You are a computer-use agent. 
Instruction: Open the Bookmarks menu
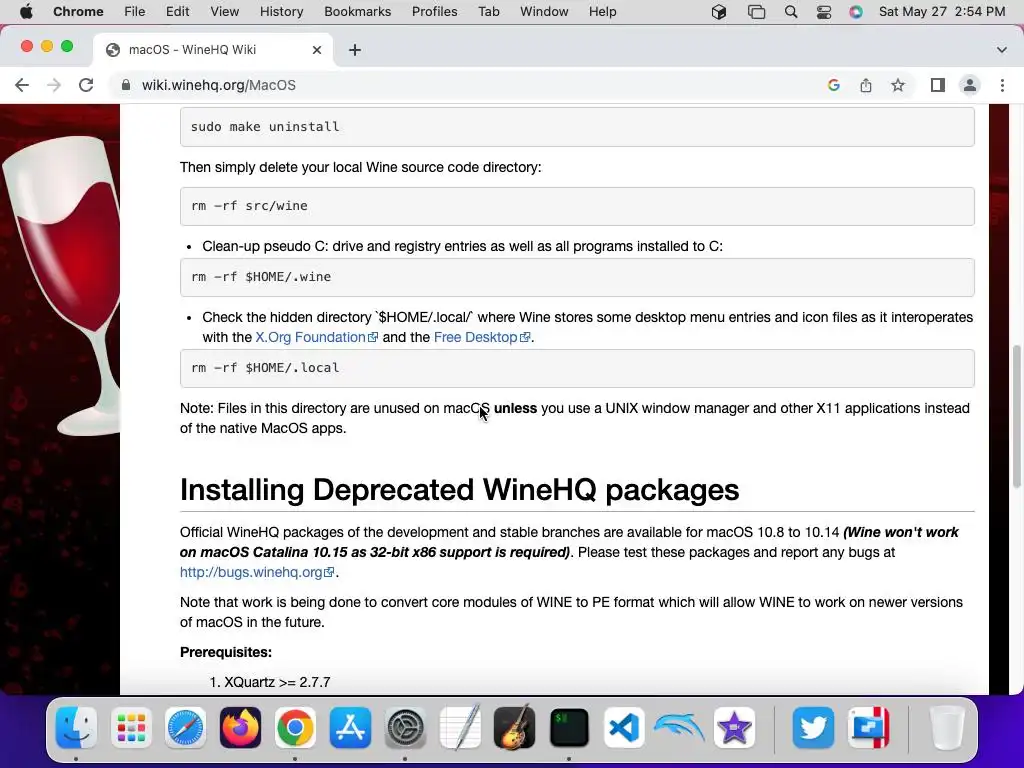(357, 12)
